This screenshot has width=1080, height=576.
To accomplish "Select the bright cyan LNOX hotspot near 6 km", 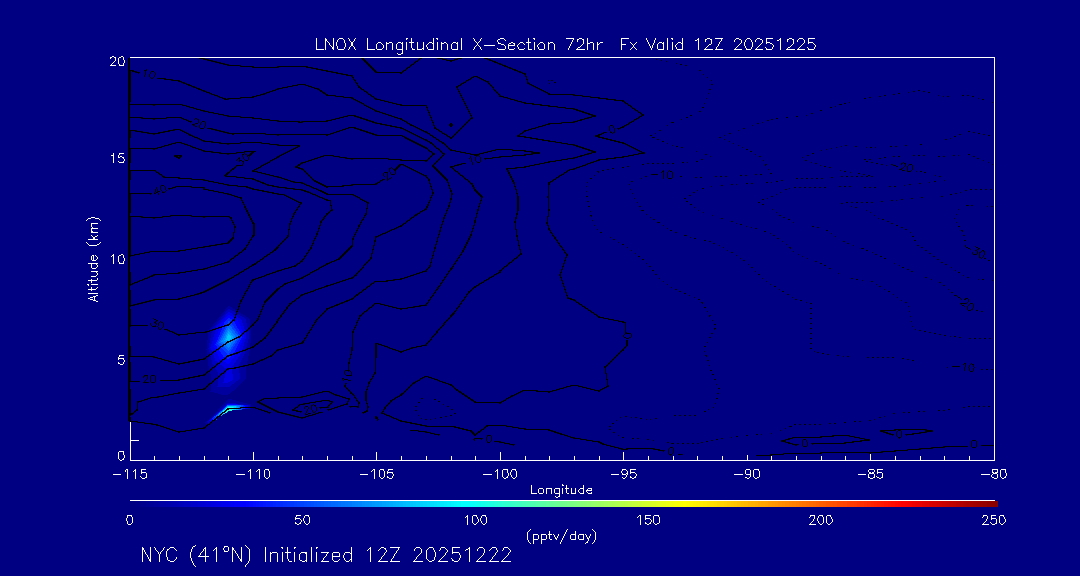I will [228, 336].
